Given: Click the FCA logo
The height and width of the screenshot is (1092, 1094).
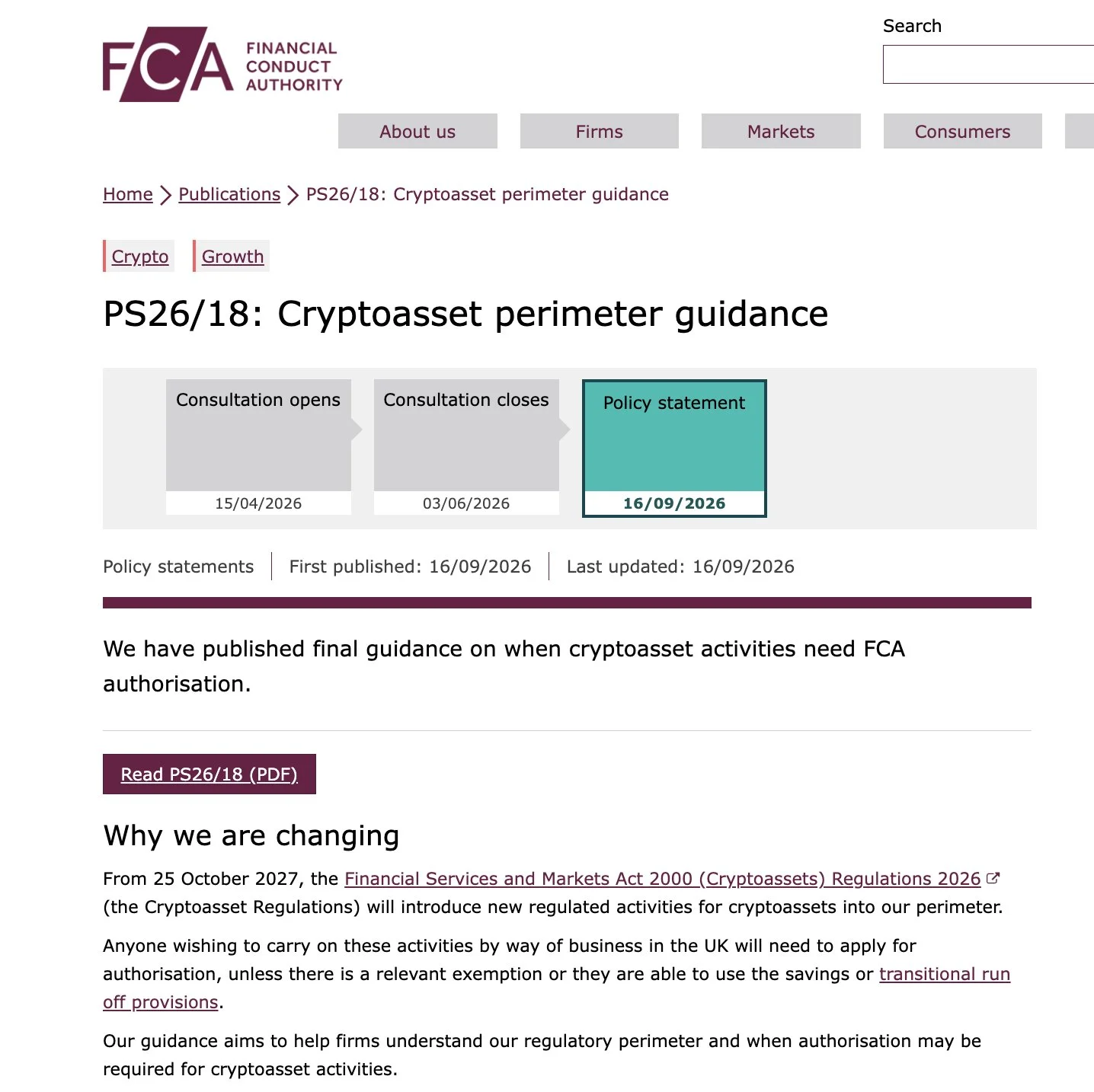Looking at the screenshot, I should coord(222,65).
